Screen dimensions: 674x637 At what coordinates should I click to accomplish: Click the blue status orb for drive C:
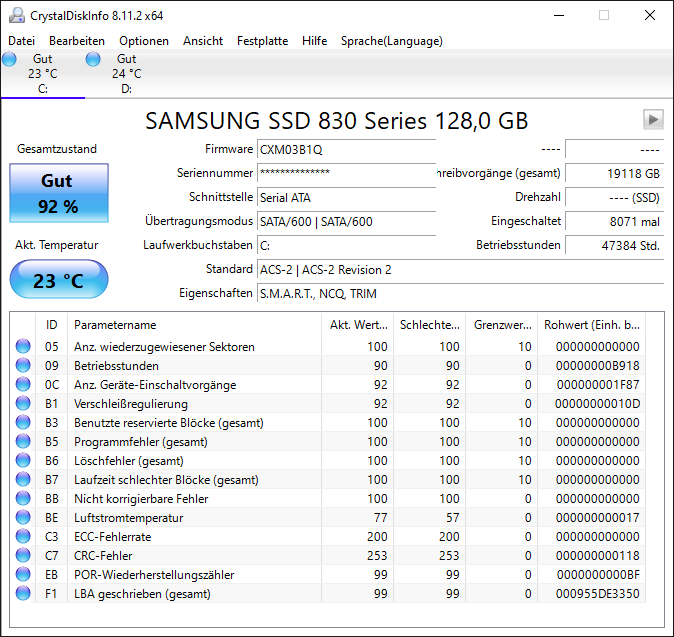point(9,59)
